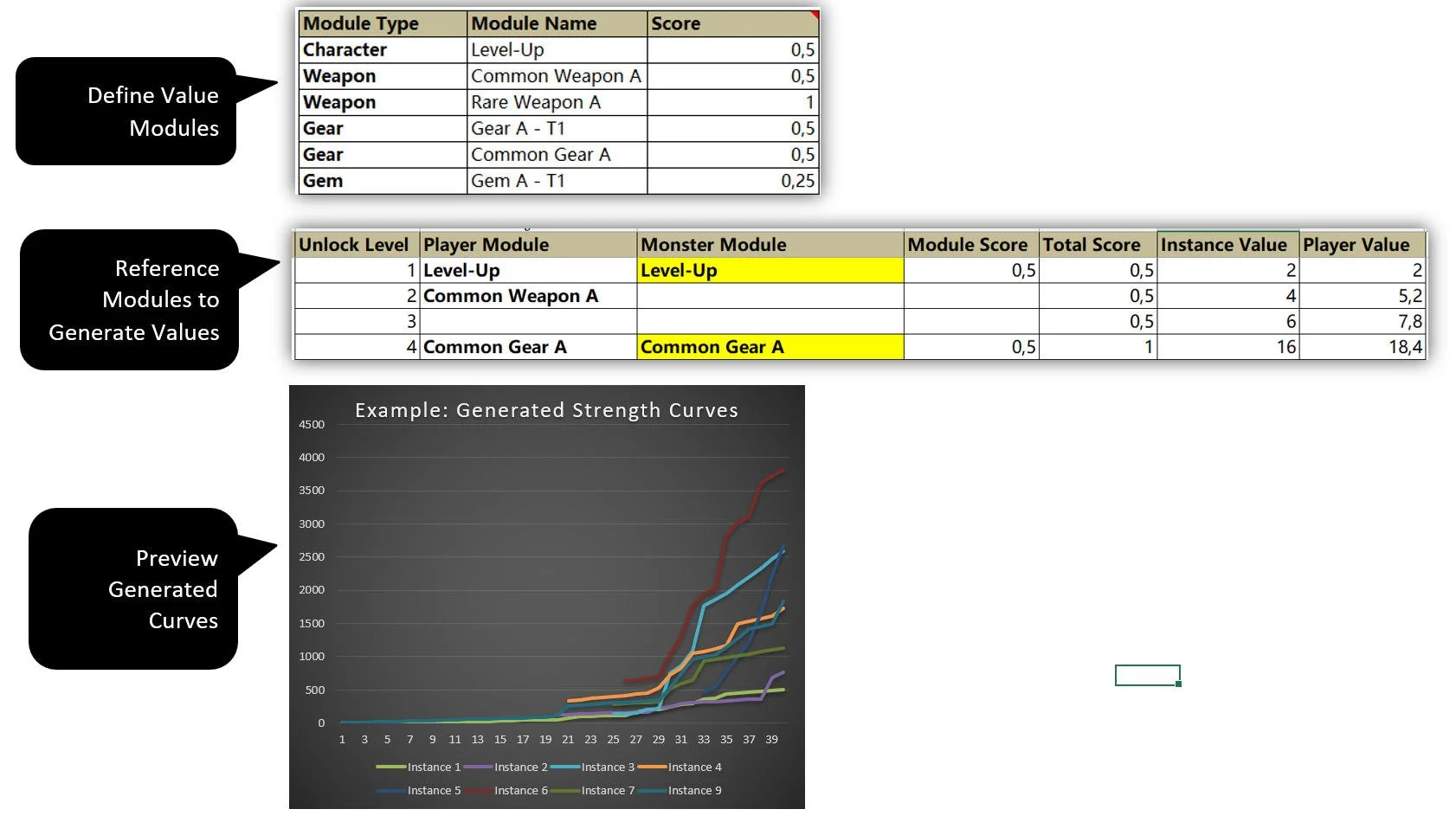Click the yellow 'Common Gear A' monster module cell
Viewport: 1456px width, 822px height.
click(770, 347)
